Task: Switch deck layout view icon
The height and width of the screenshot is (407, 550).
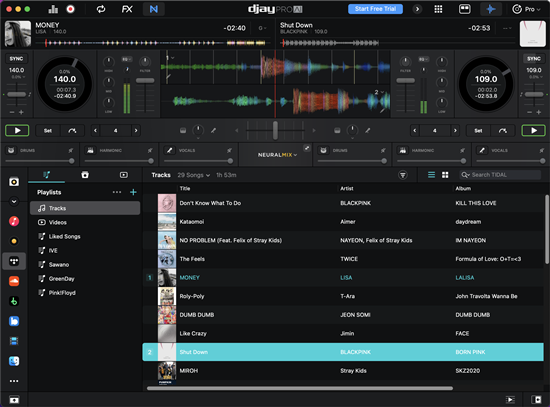Action: click(x=465, y=9)
